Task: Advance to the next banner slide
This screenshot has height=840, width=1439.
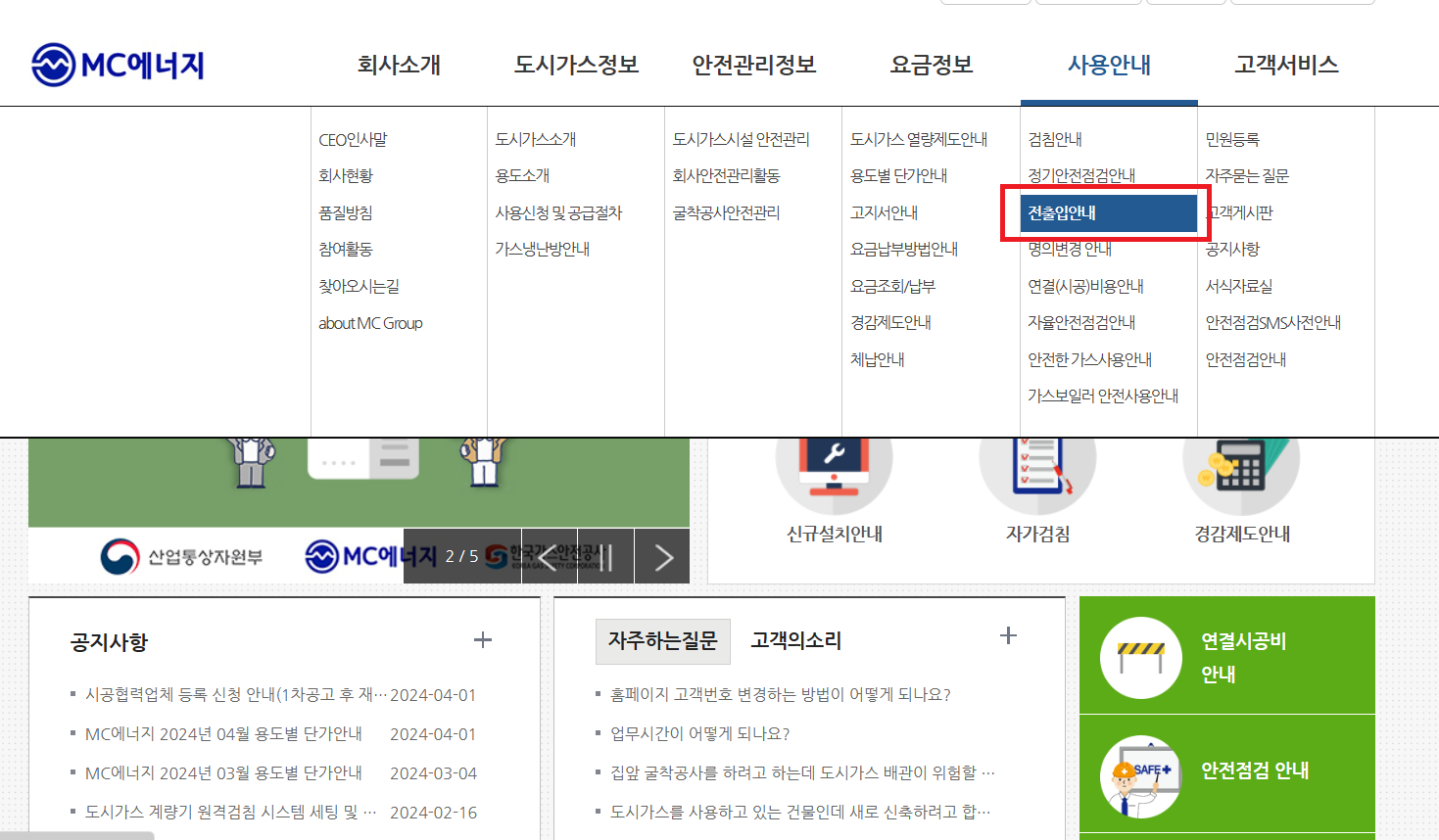Action: click(x=661, y=556)
